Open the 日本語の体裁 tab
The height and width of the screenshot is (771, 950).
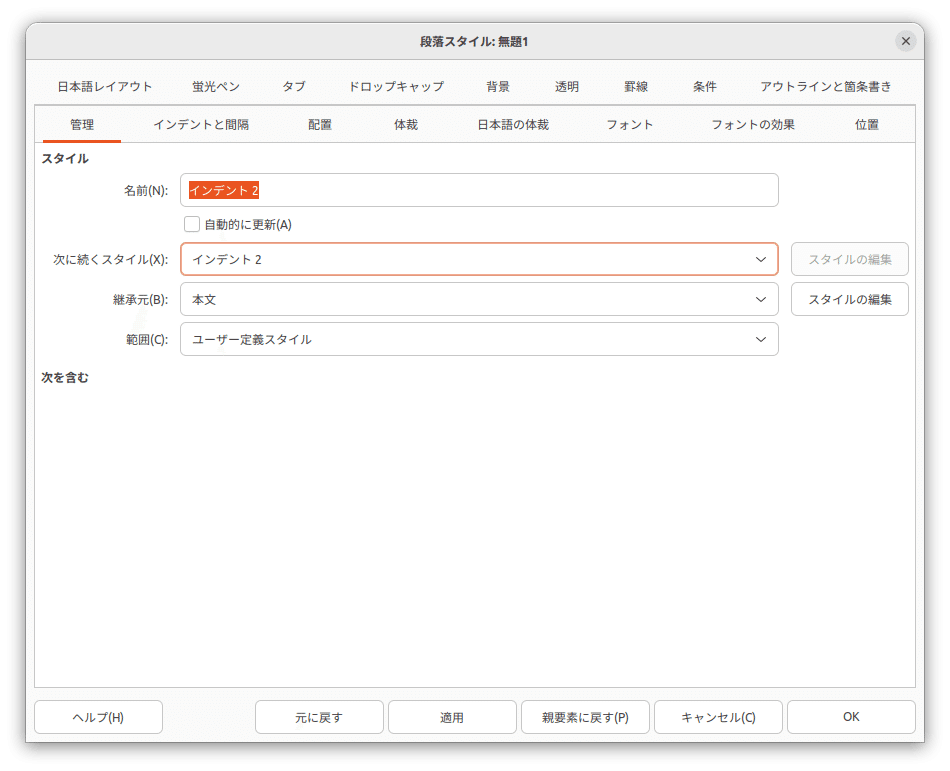click(513, 125)
